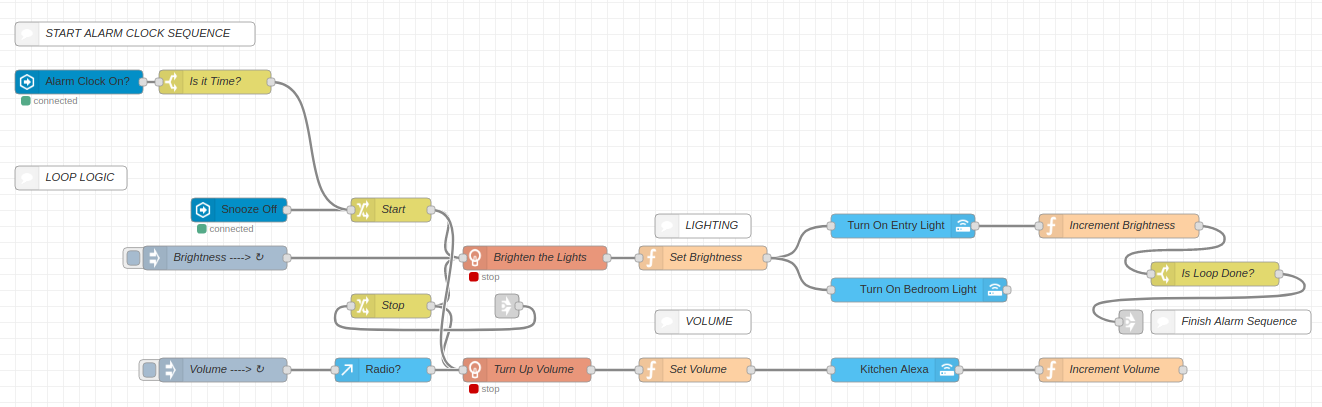
Task: Click the function icon on Set Brightness
Action: pos(652,258)
